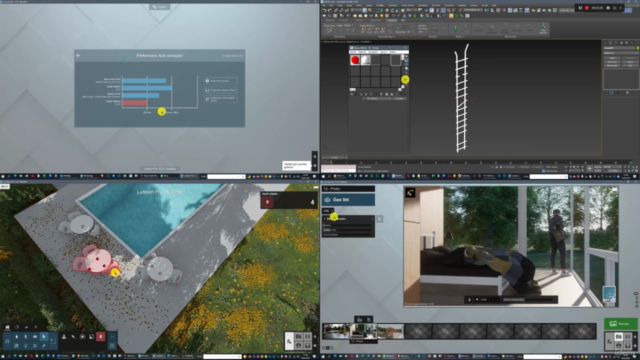This screenshot has width=640, height=360.
Task: Switch to the Populate ribbon tab
Action: (392, 20)
